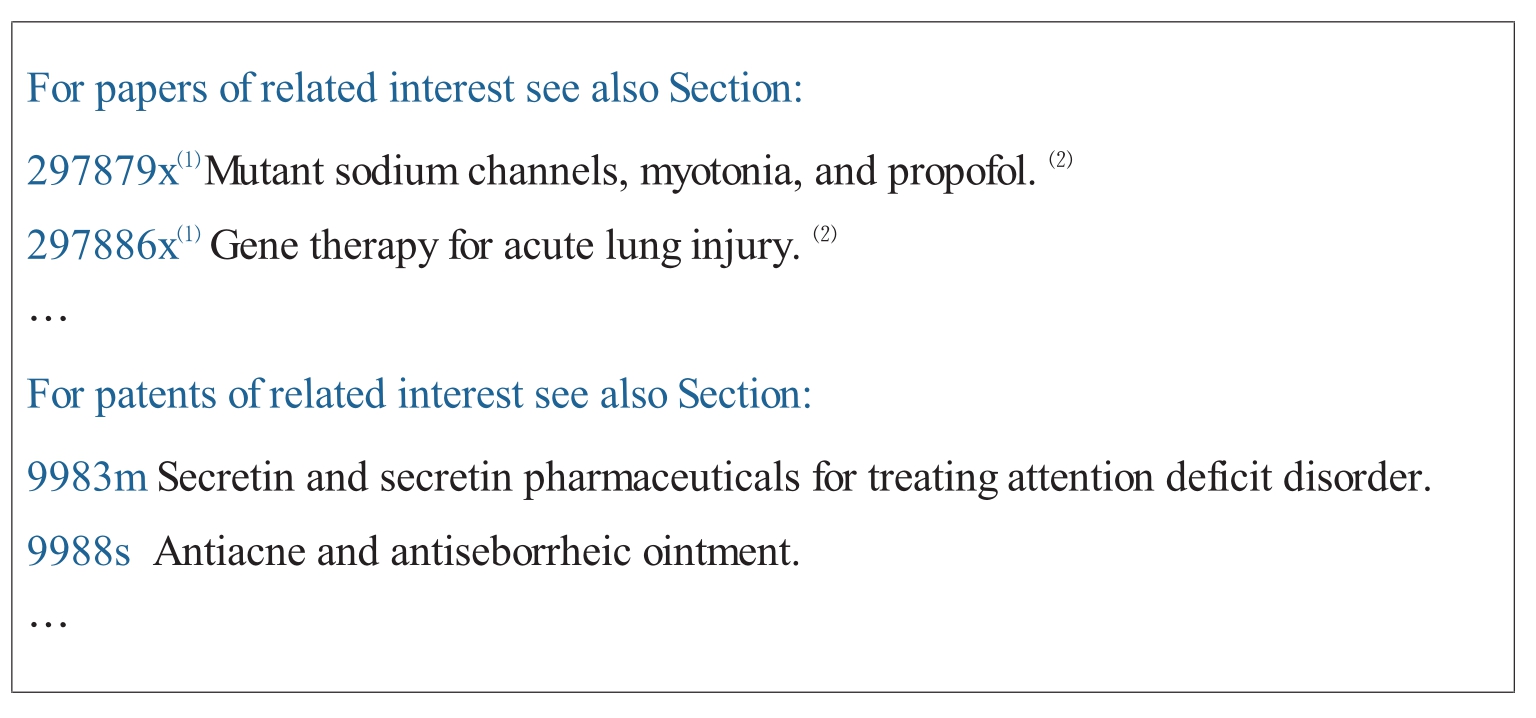
Task: Open the 9983m patent number link
Action: [87, 479]
